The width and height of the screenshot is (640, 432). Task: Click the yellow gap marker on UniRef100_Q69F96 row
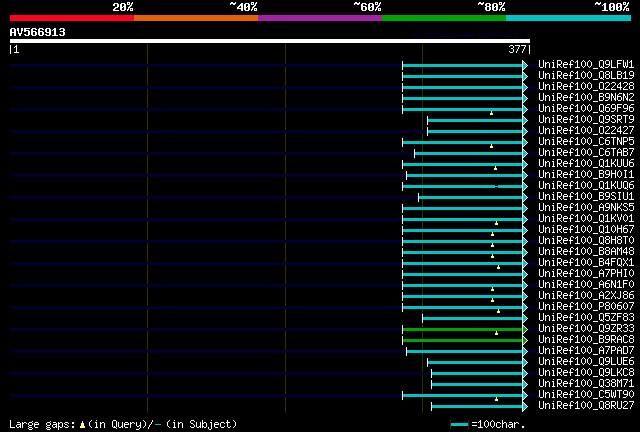click(491, 113)
